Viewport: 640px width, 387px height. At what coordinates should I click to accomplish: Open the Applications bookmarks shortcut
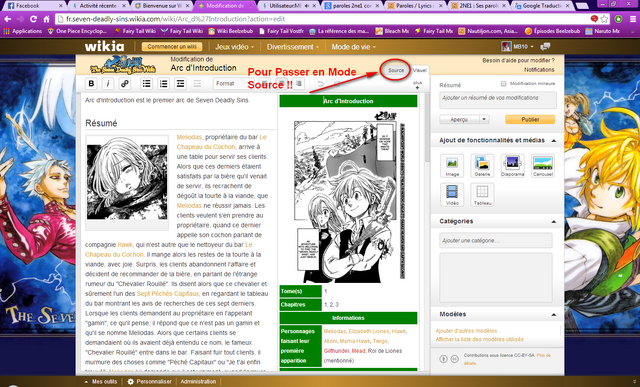[22, 31]
